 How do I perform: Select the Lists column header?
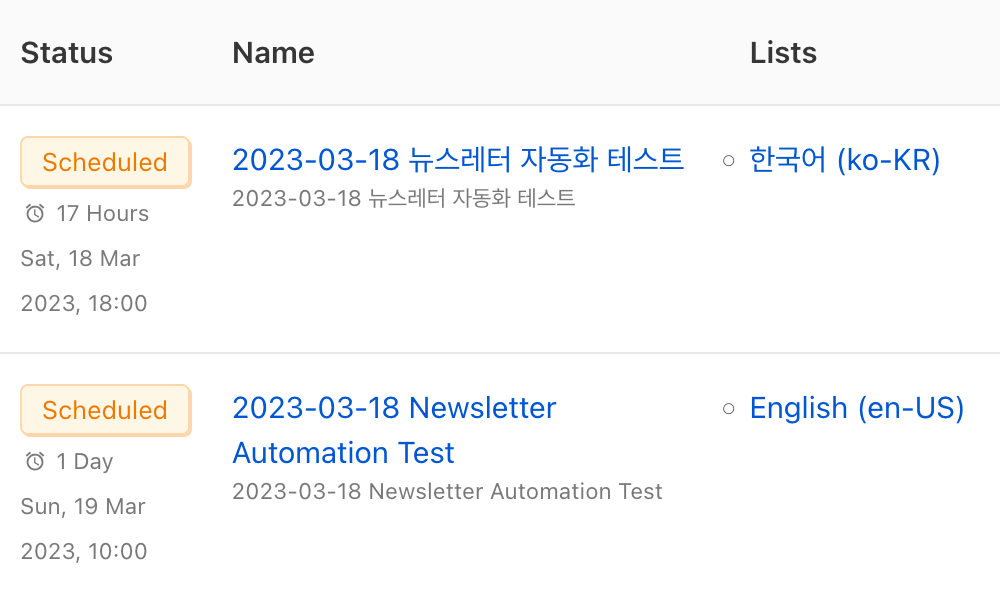[x=783, y=53]
